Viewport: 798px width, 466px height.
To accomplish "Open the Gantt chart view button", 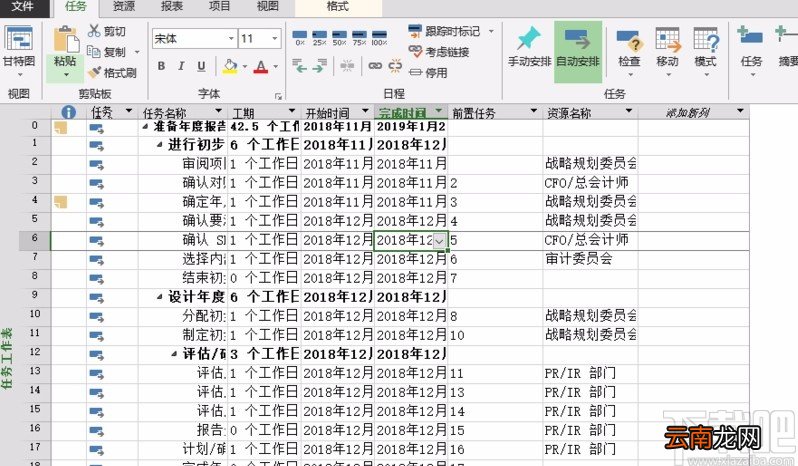I will 19,51.
